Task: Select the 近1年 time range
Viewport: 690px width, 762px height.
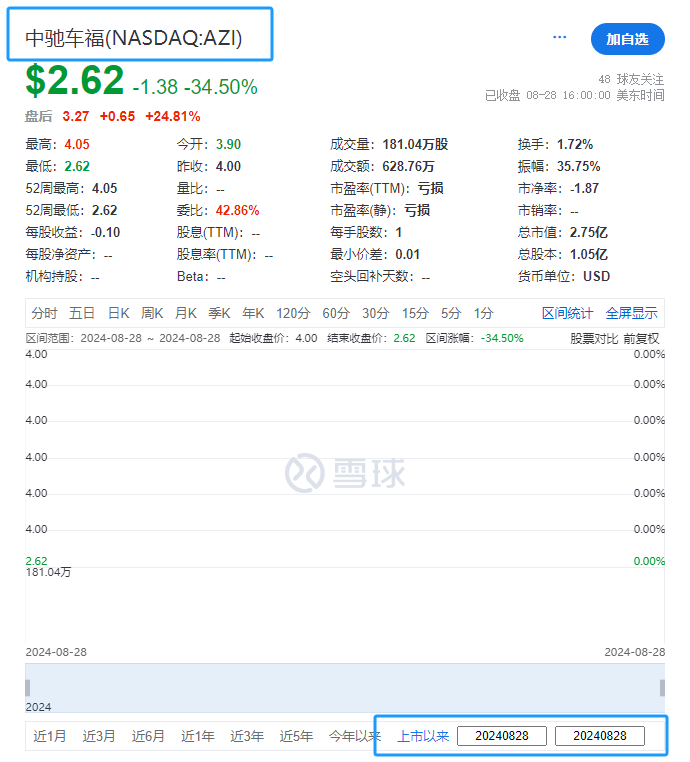Action: [x=197, y=736]
